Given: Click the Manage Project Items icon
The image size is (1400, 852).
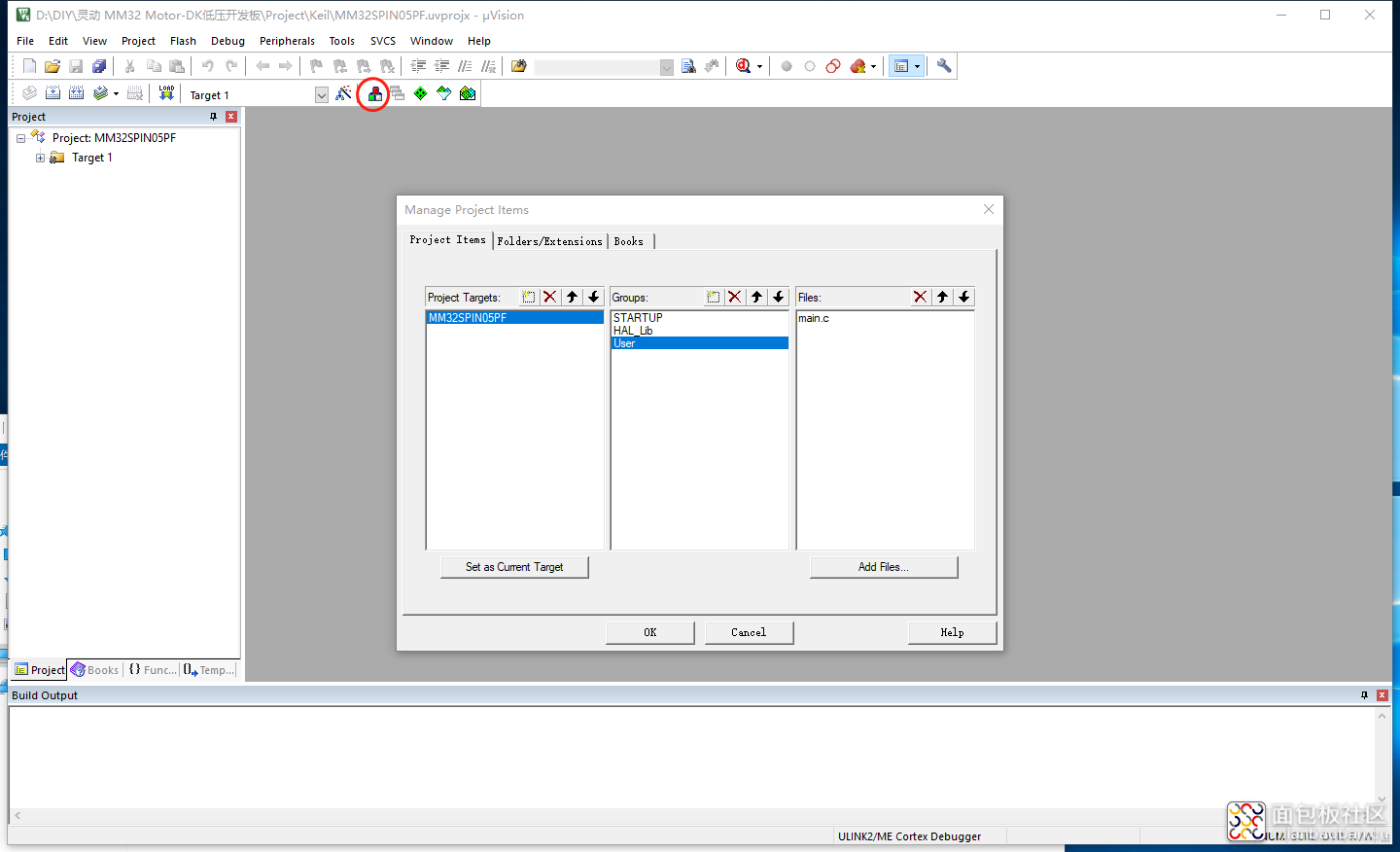Looking at the screenshot, I should pyautogui.click(x=373, y=94).
